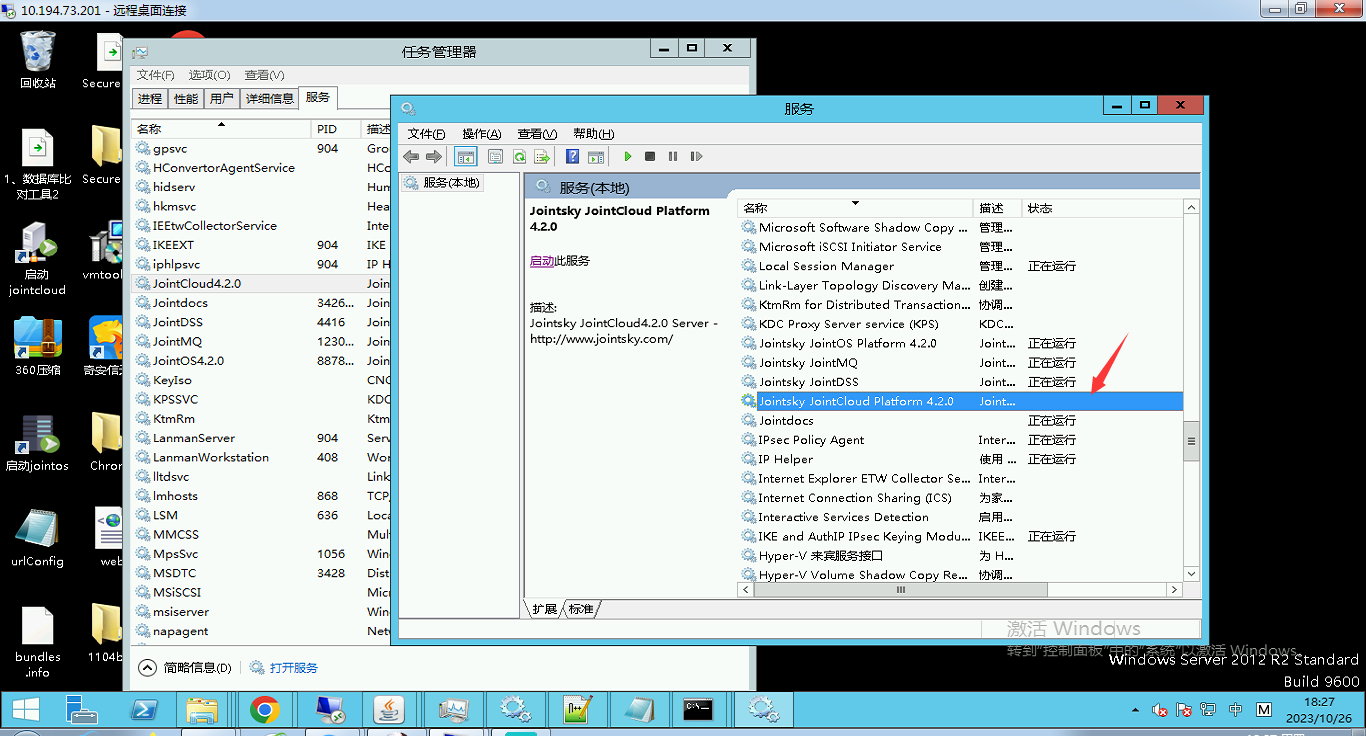Select the IP Helper service row

960,459
